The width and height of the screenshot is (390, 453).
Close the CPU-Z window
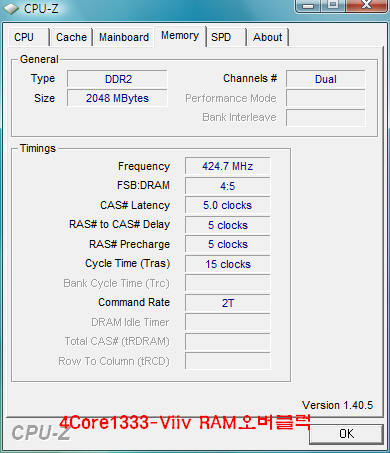[x=367, y=5]
